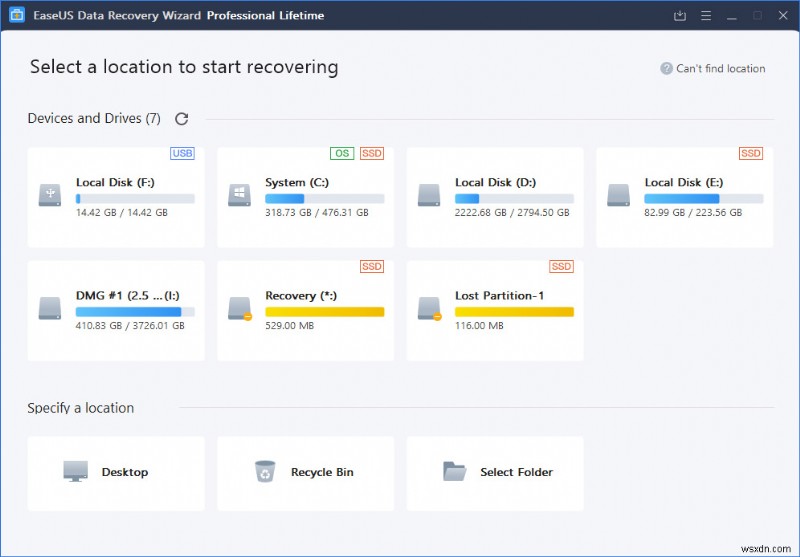Open the Can't find location link
Screen dimensions: 800x557
click(x=720, y=69)
